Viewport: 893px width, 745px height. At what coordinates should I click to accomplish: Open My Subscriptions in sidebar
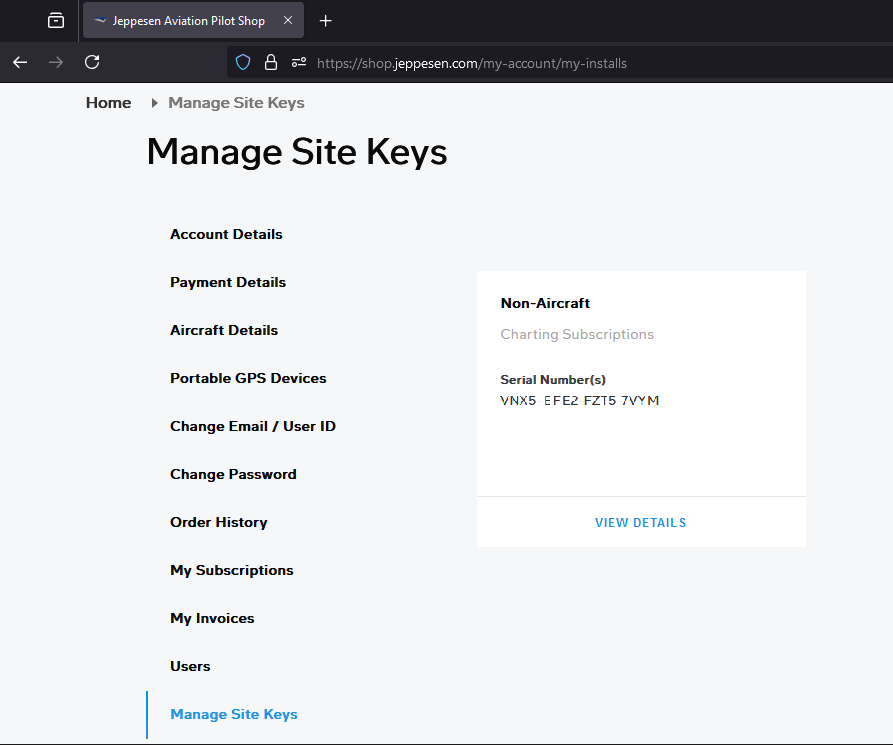pos(232,570)
